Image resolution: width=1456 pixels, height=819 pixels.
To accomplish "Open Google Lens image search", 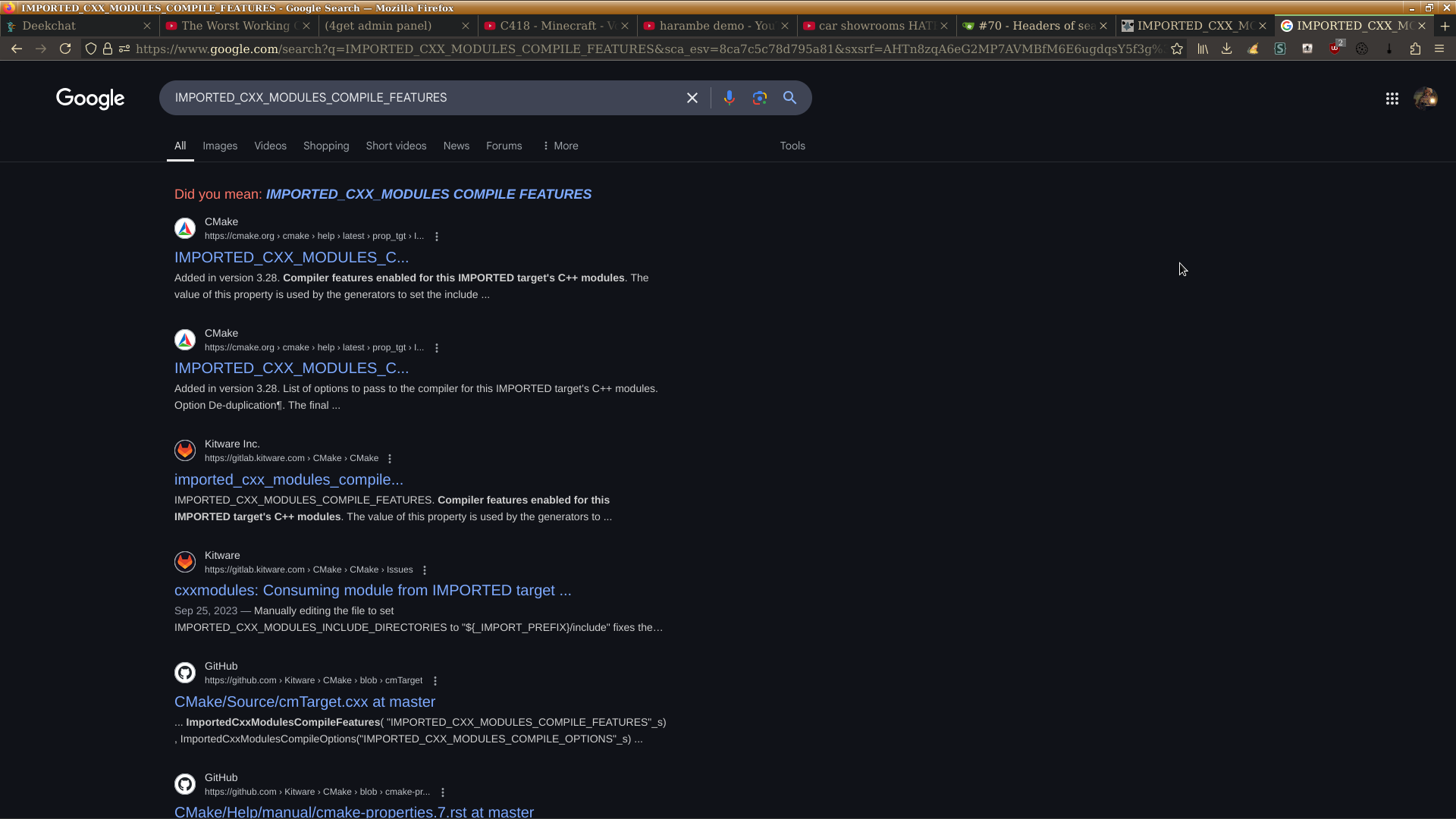I will pyautogui.click(x=759, y=98).
